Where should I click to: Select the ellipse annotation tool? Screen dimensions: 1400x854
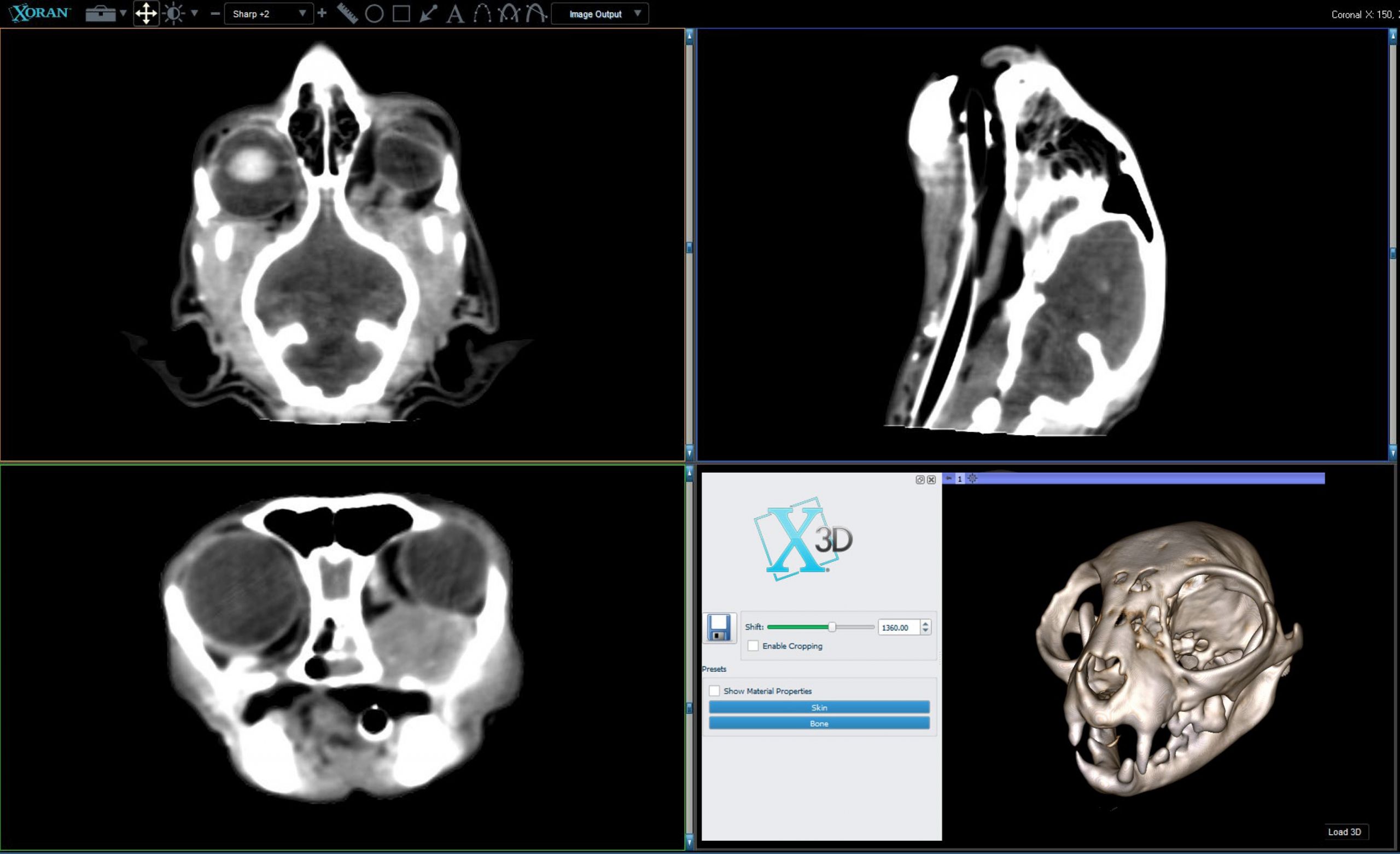(x=375, y=14)
